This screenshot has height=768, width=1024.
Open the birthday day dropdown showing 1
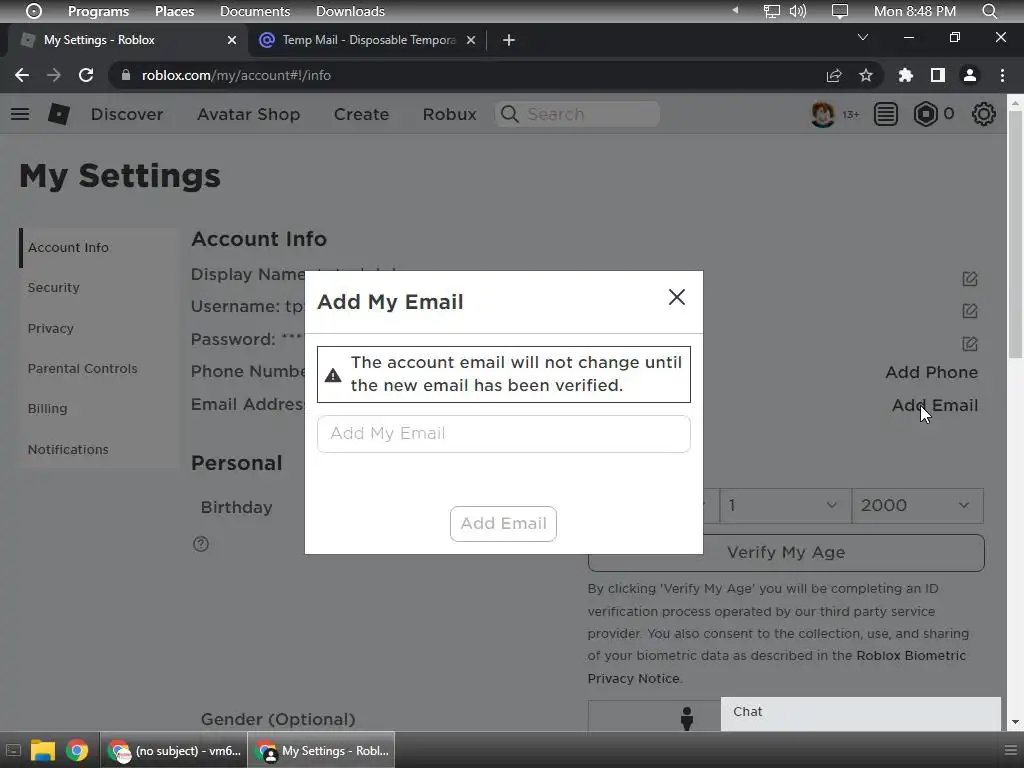click(x=785, y=505)
